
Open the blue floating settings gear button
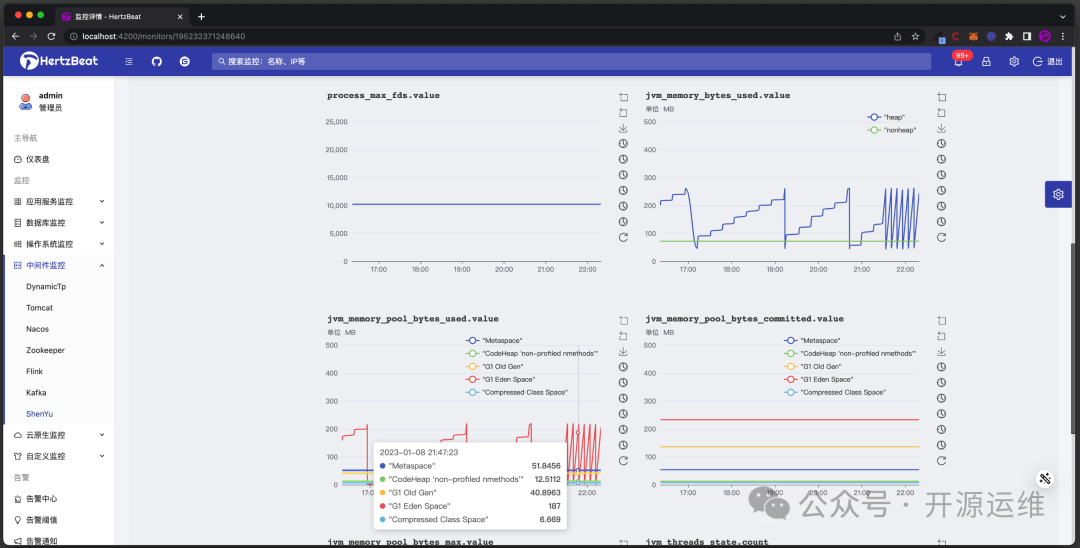pyautogui.click(x=1058, y=194)
